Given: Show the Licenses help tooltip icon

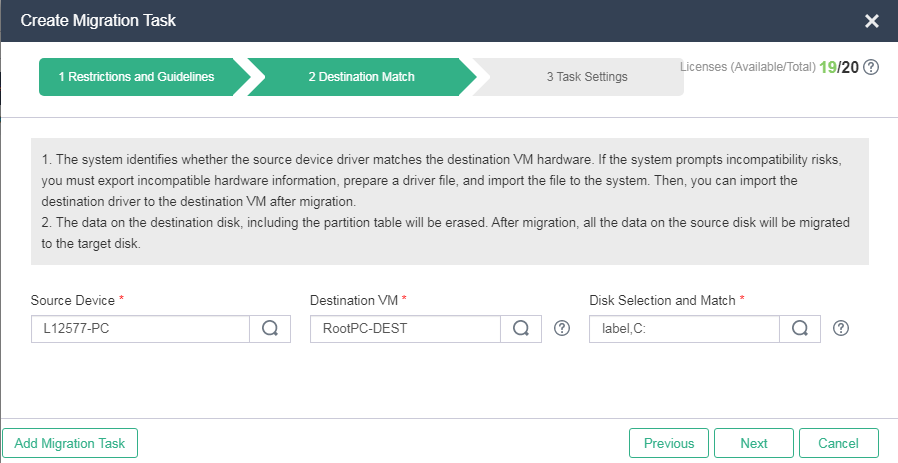Looking at the screenshot, I should 871,67.
